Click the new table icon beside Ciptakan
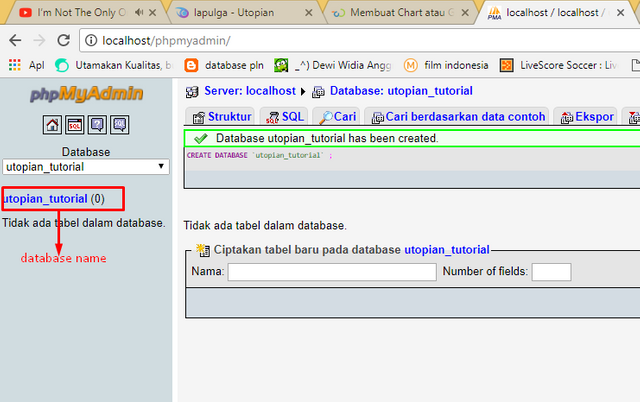 coord(203,250)
